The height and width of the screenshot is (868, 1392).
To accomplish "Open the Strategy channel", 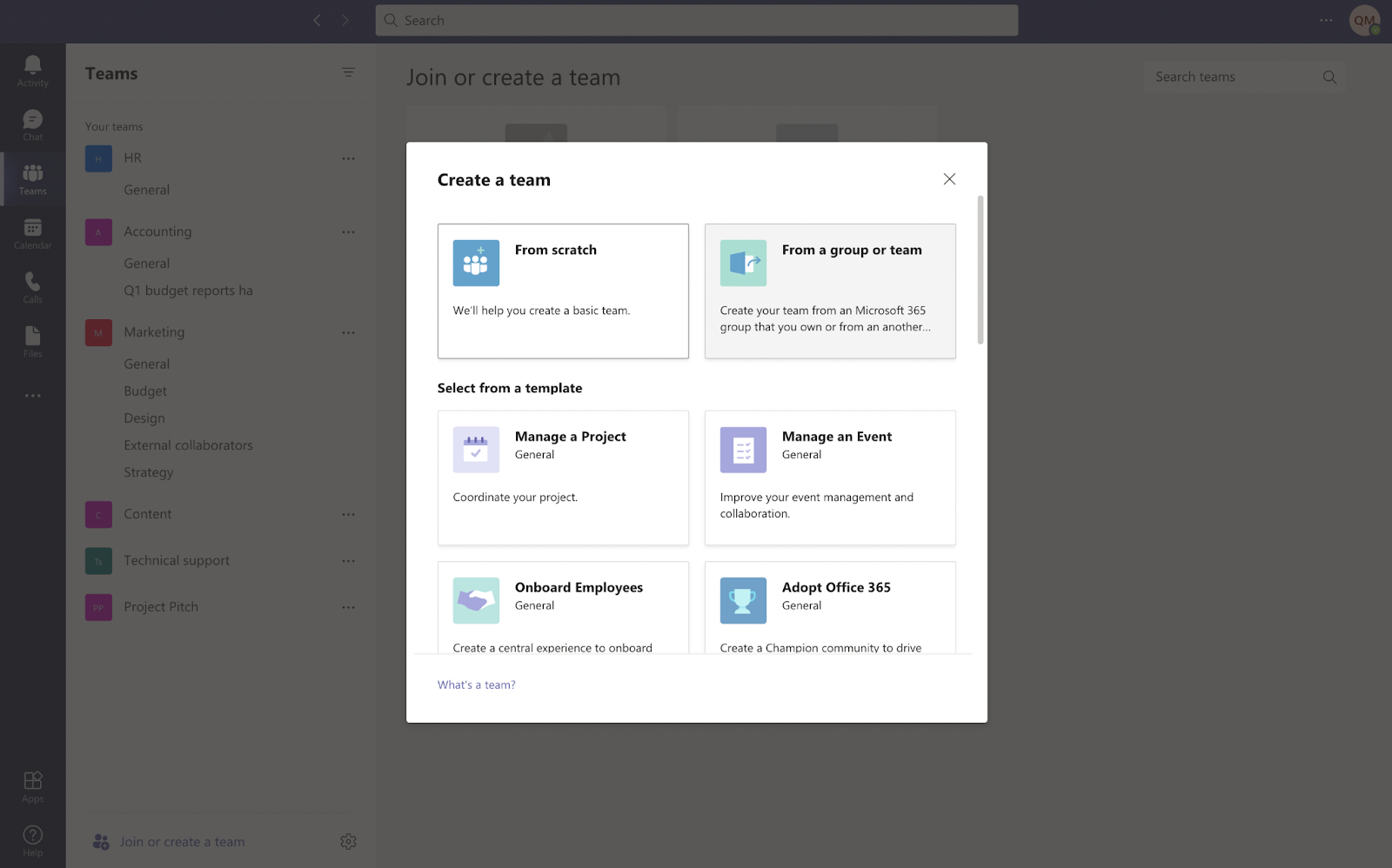I will tap(149, 472).
